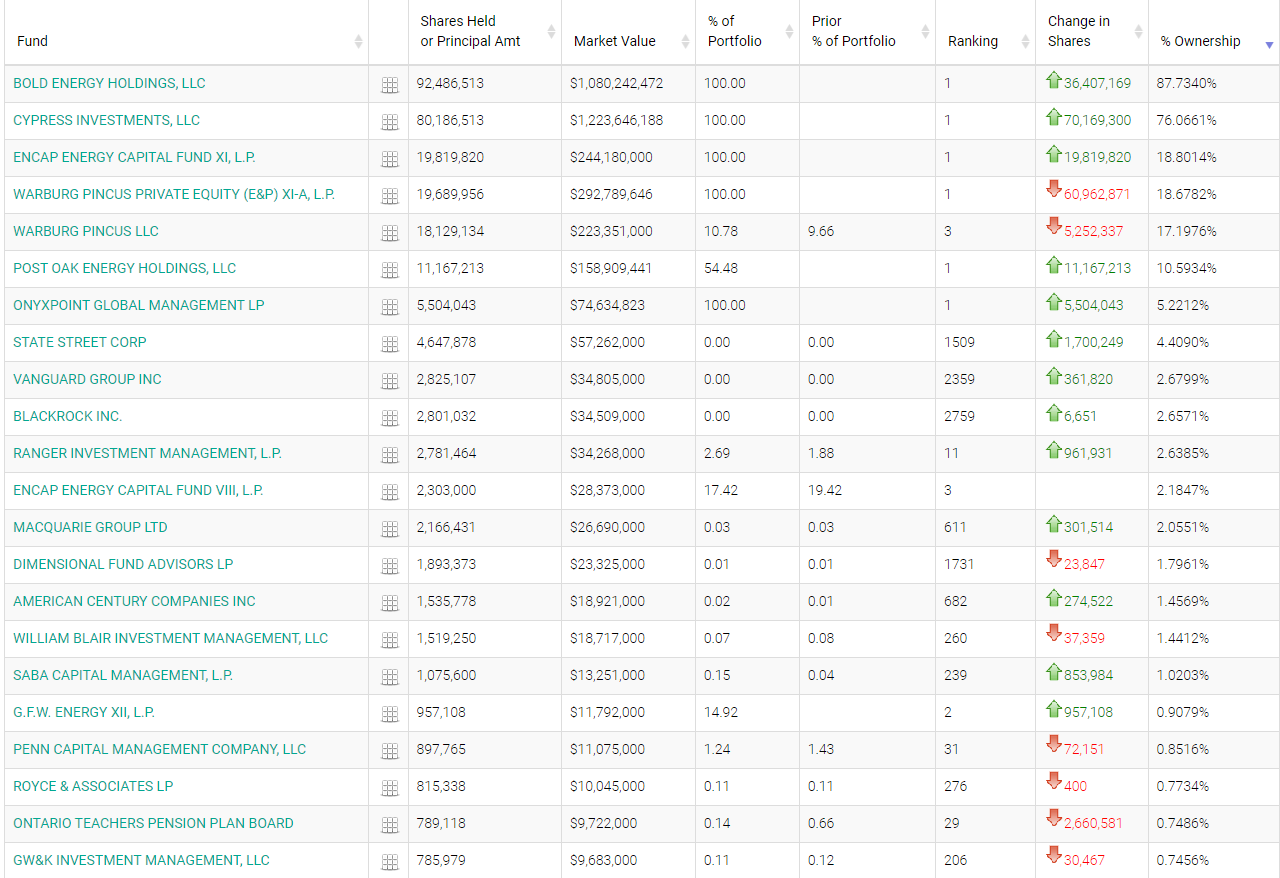Open grid icon for G.F.W. Energy XII row
Viewport: 1280px width, 878px height.
click(x=390, y=714)
